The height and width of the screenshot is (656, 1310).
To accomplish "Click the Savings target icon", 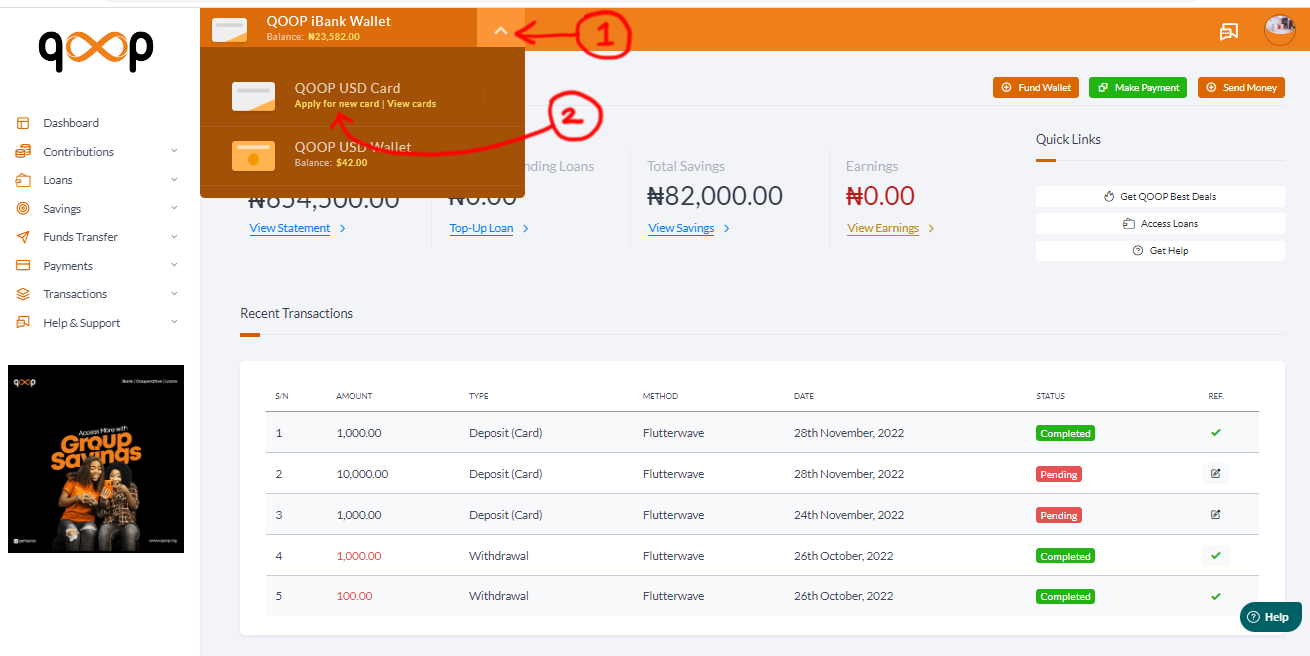I will pyautogui.click(x=23, y=209).
